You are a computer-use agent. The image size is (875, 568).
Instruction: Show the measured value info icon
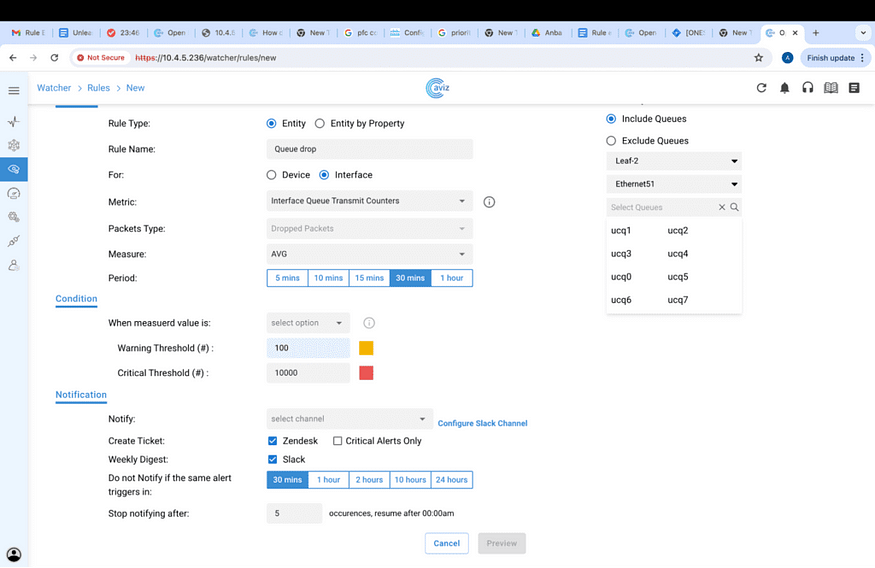click(x=369, y=323)
